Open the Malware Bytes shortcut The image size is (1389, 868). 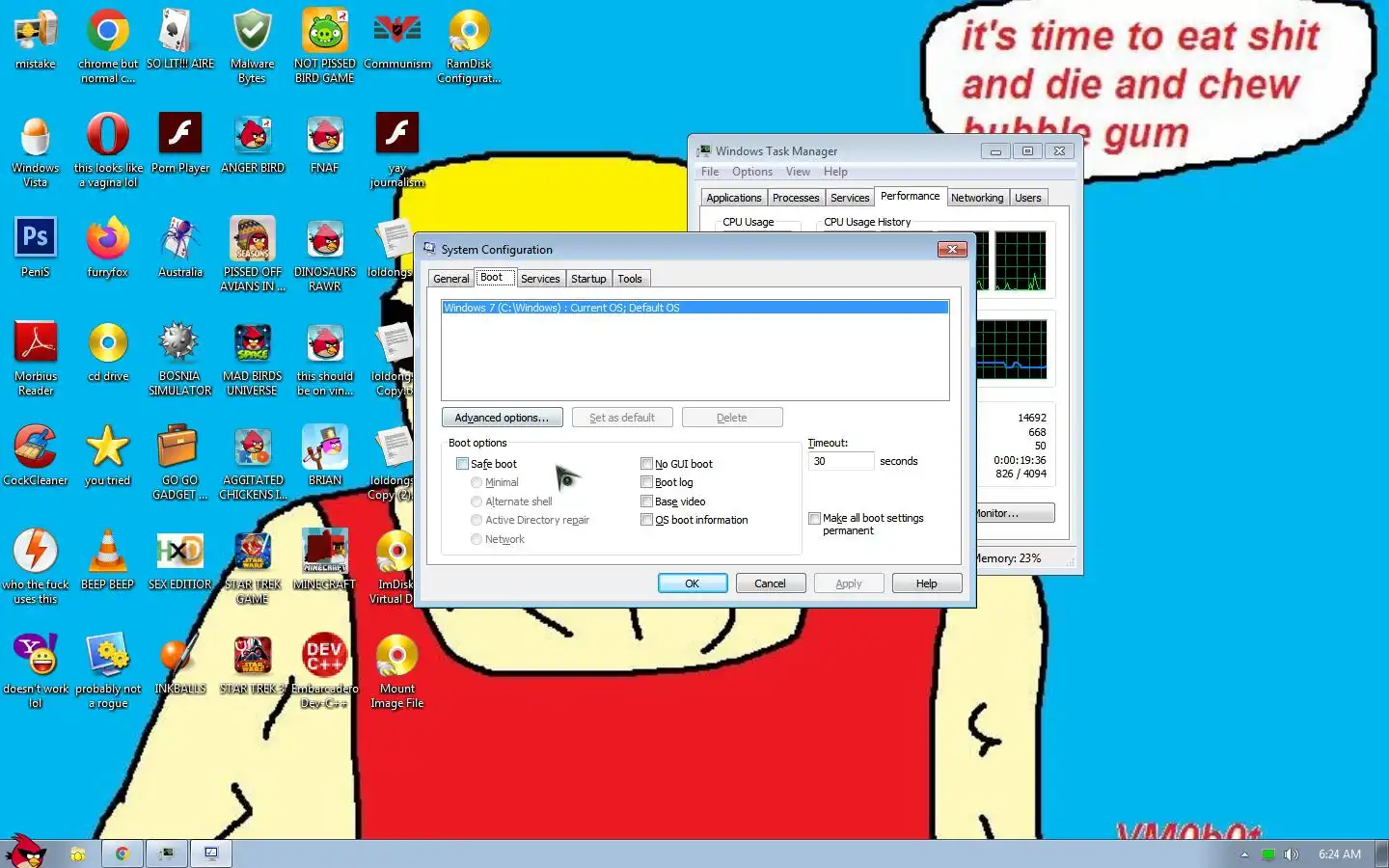point(253,46)
